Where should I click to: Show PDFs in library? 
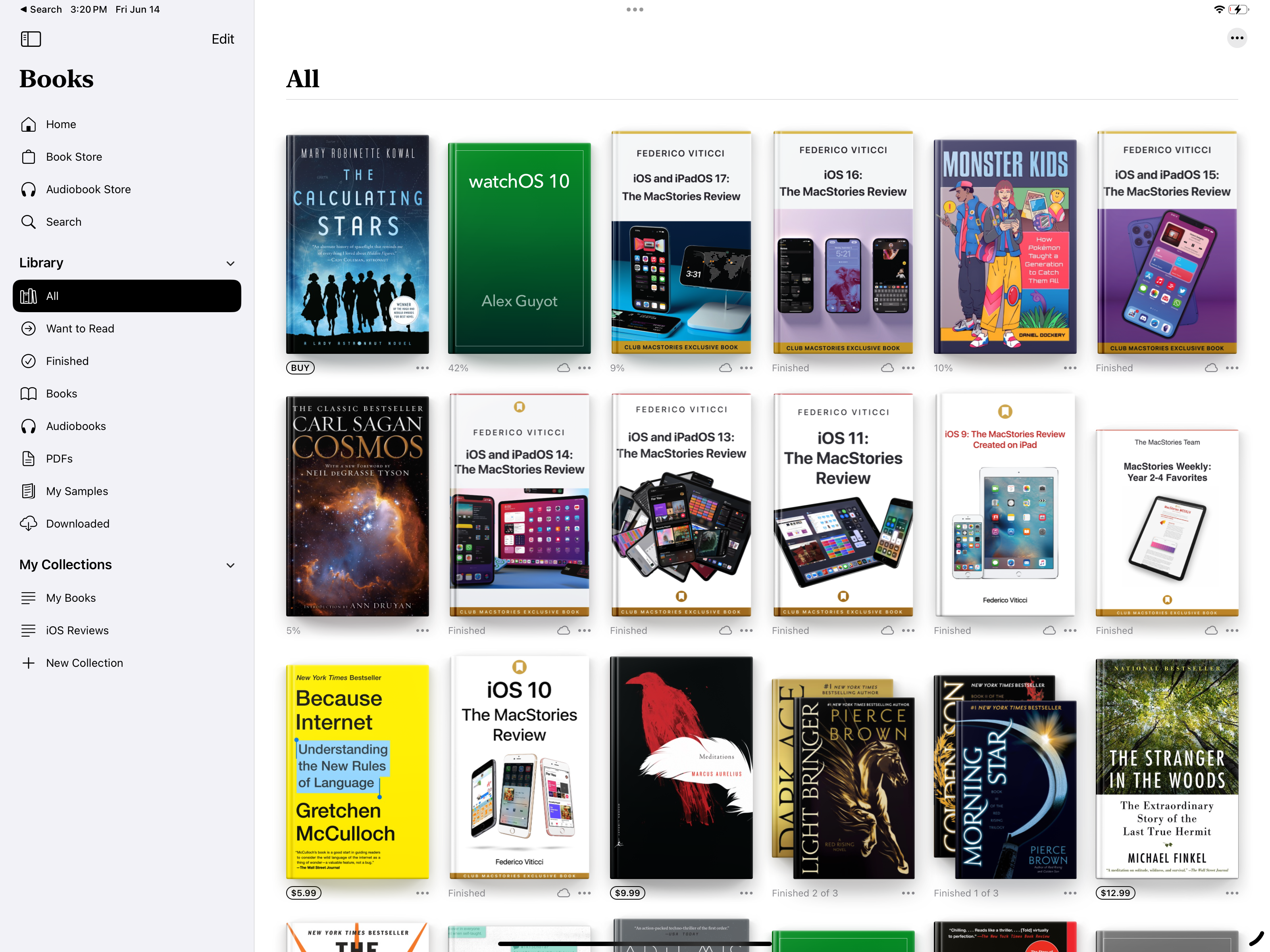(127, 459)
